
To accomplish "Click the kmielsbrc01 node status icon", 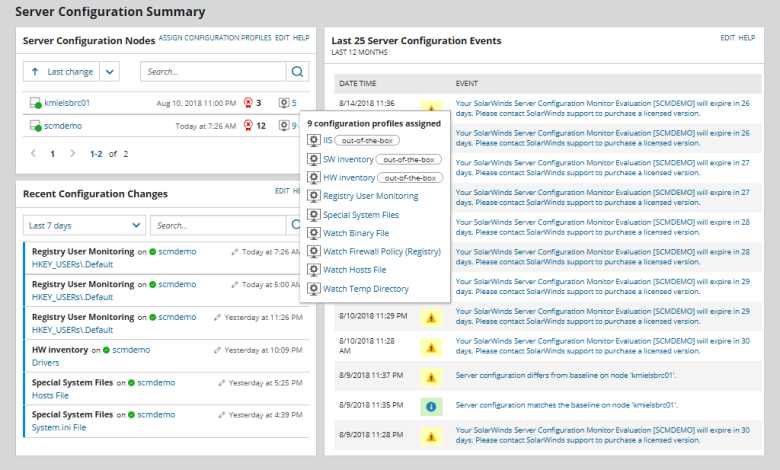I will 35,103.
